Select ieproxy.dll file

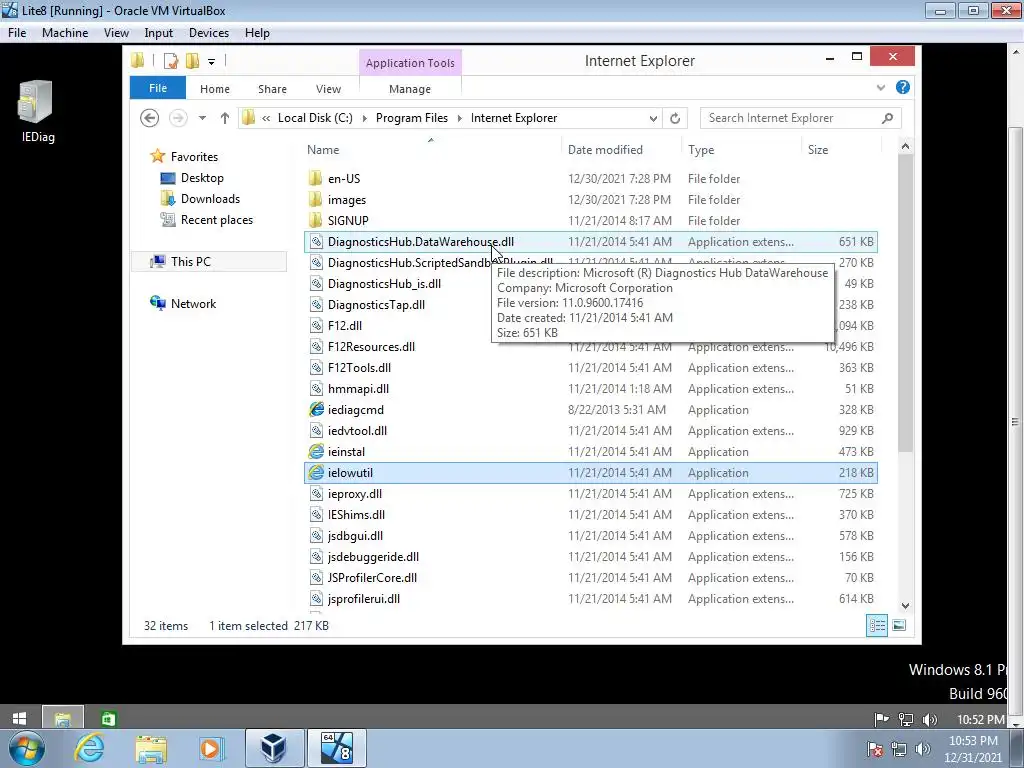point(590,494)
